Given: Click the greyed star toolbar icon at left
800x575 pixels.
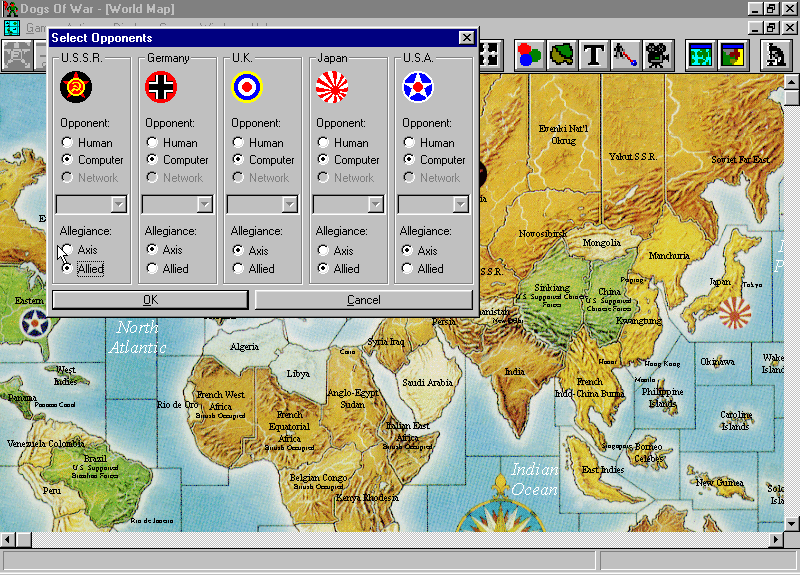Looking at the screenshot, I should tap(17, 55).
